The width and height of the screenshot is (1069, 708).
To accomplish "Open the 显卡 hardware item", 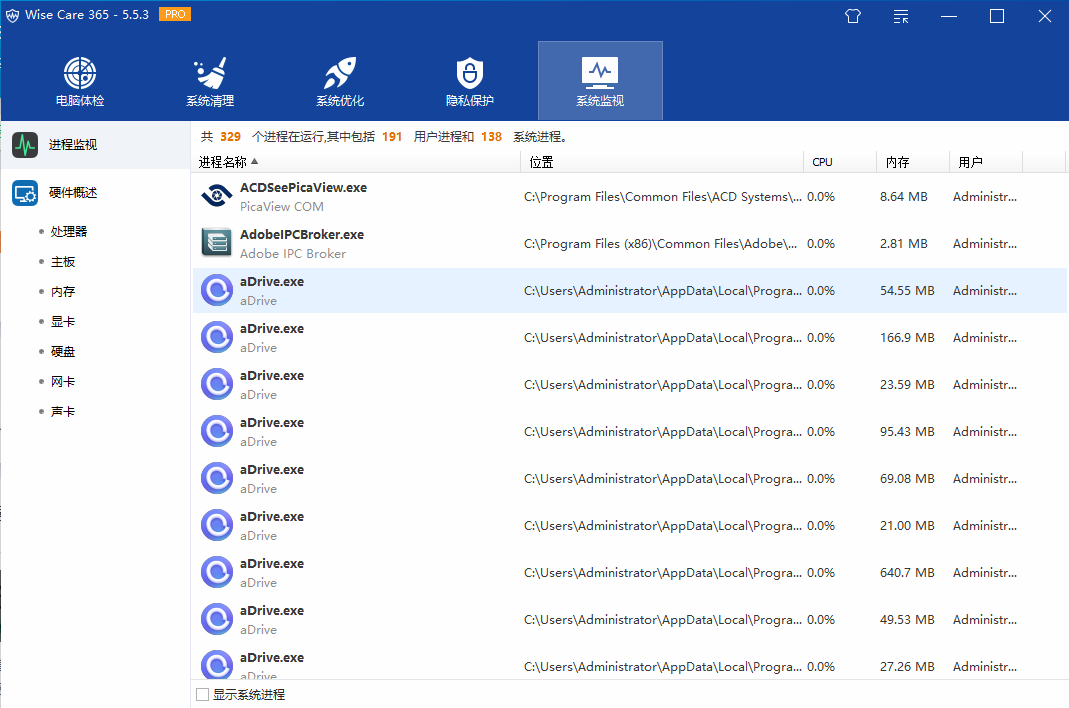I will 63,322.
